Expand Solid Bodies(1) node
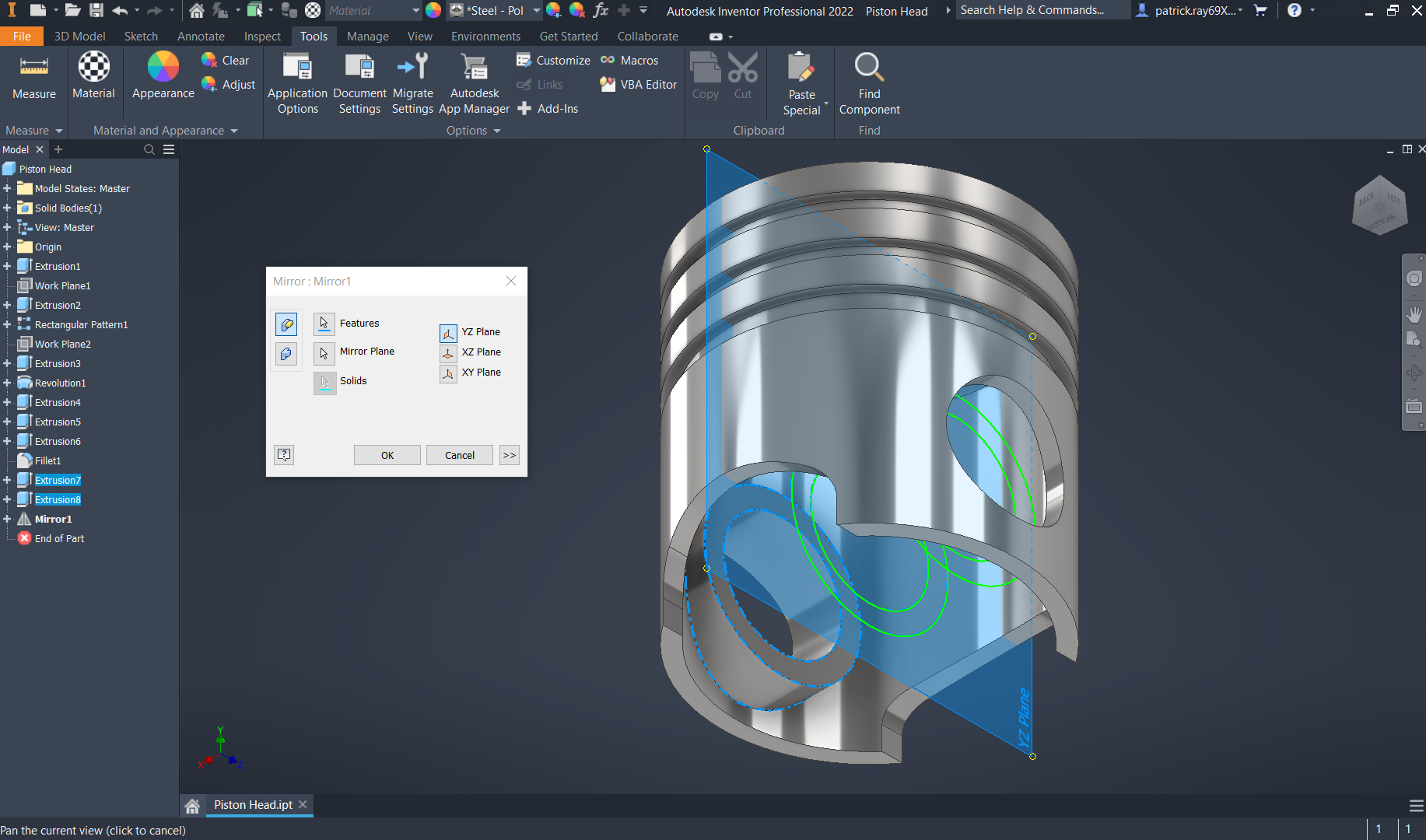Image resolution: width=1426 pixels, height=840 pixels. 7,208
